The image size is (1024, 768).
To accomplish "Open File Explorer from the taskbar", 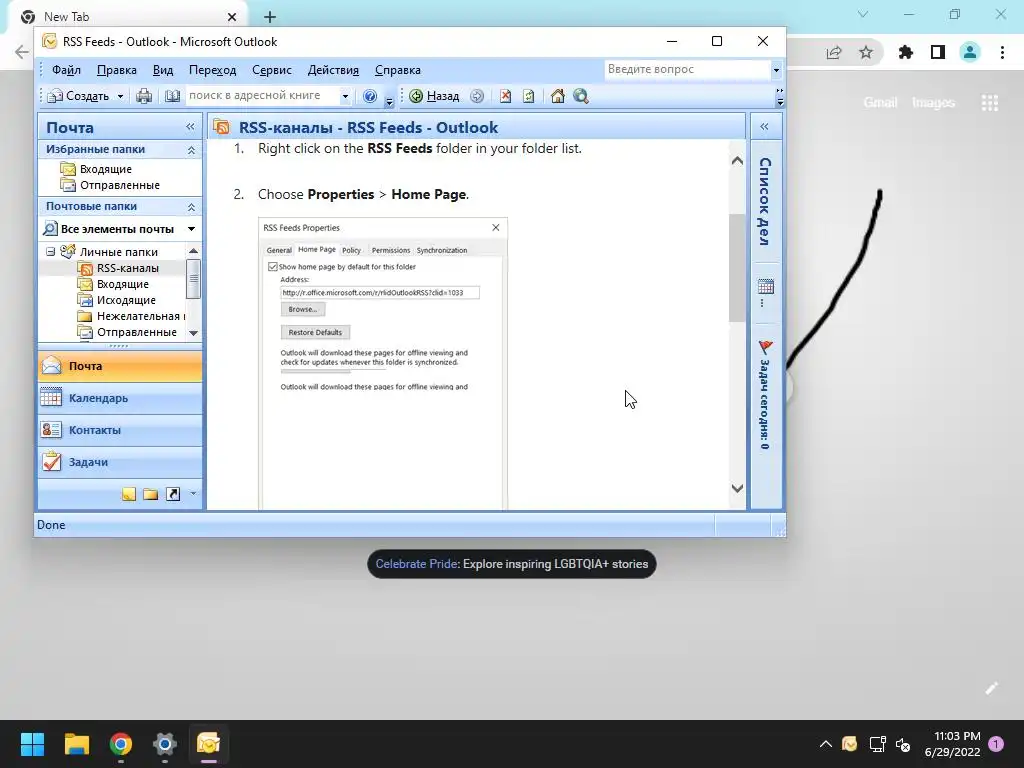I will (77, 744).
